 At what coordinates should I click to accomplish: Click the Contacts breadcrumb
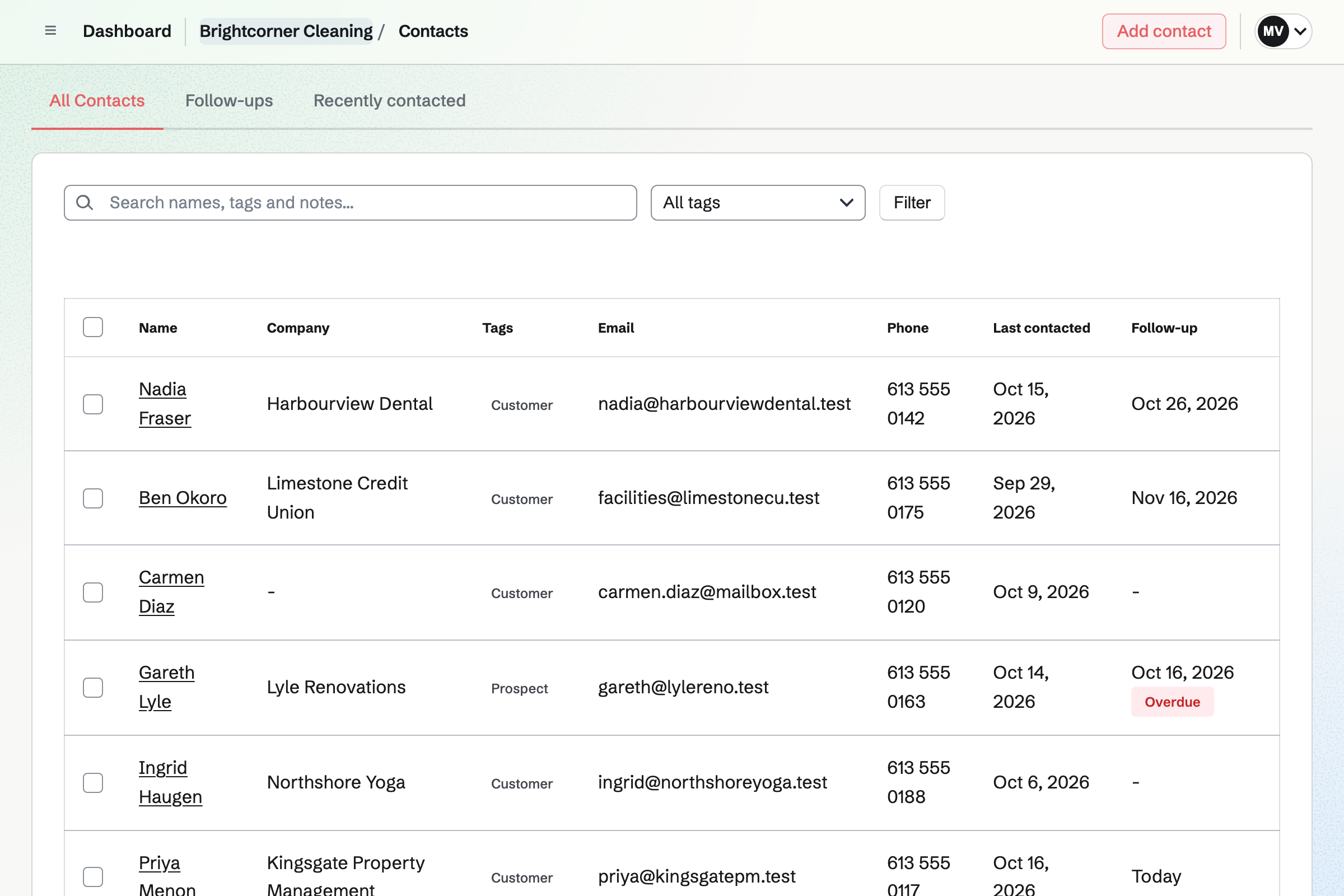[x=433, y=31]
